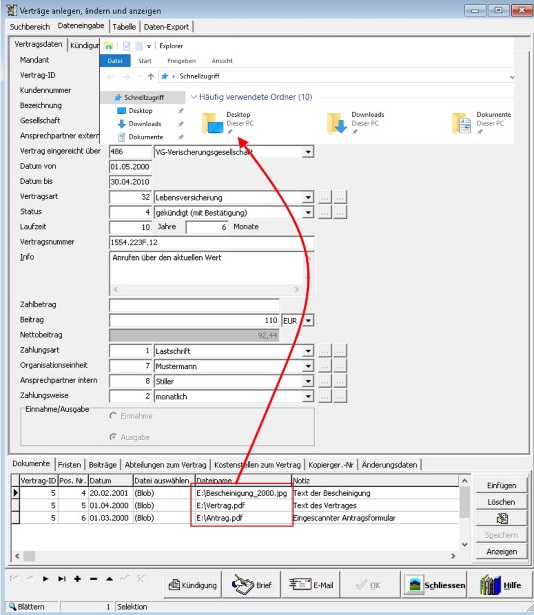Click the Datum von field
The width and height of the screenshot is (534, 615).
point(130,167)
